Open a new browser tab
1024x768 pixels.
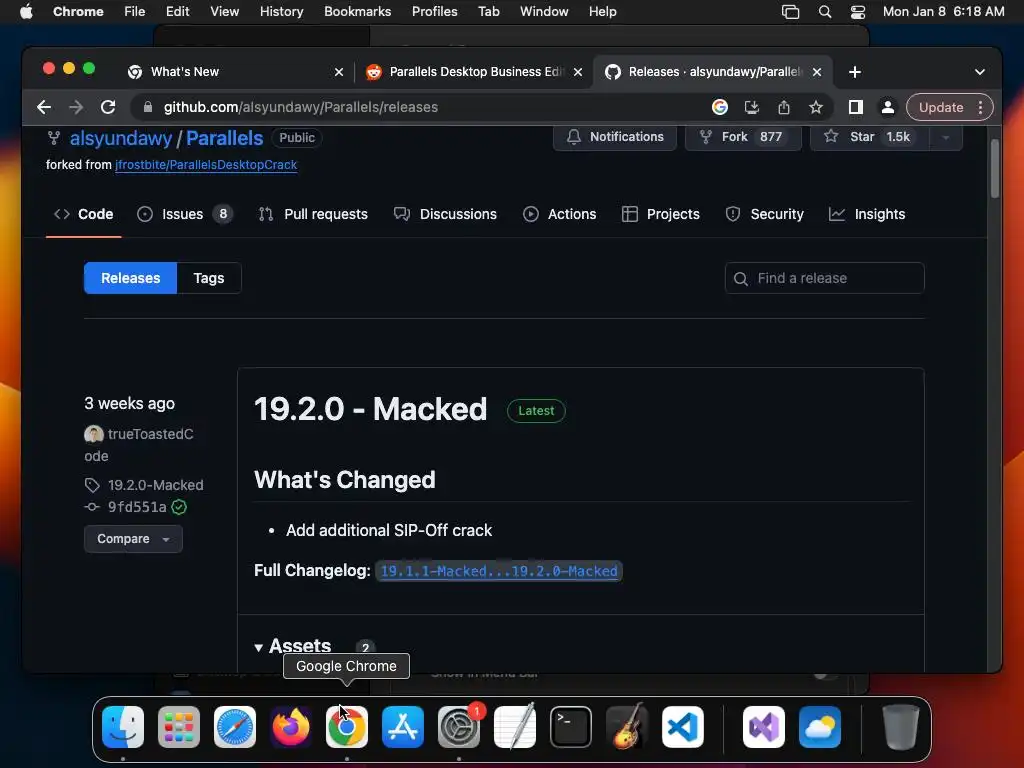(x=854, y=72)
